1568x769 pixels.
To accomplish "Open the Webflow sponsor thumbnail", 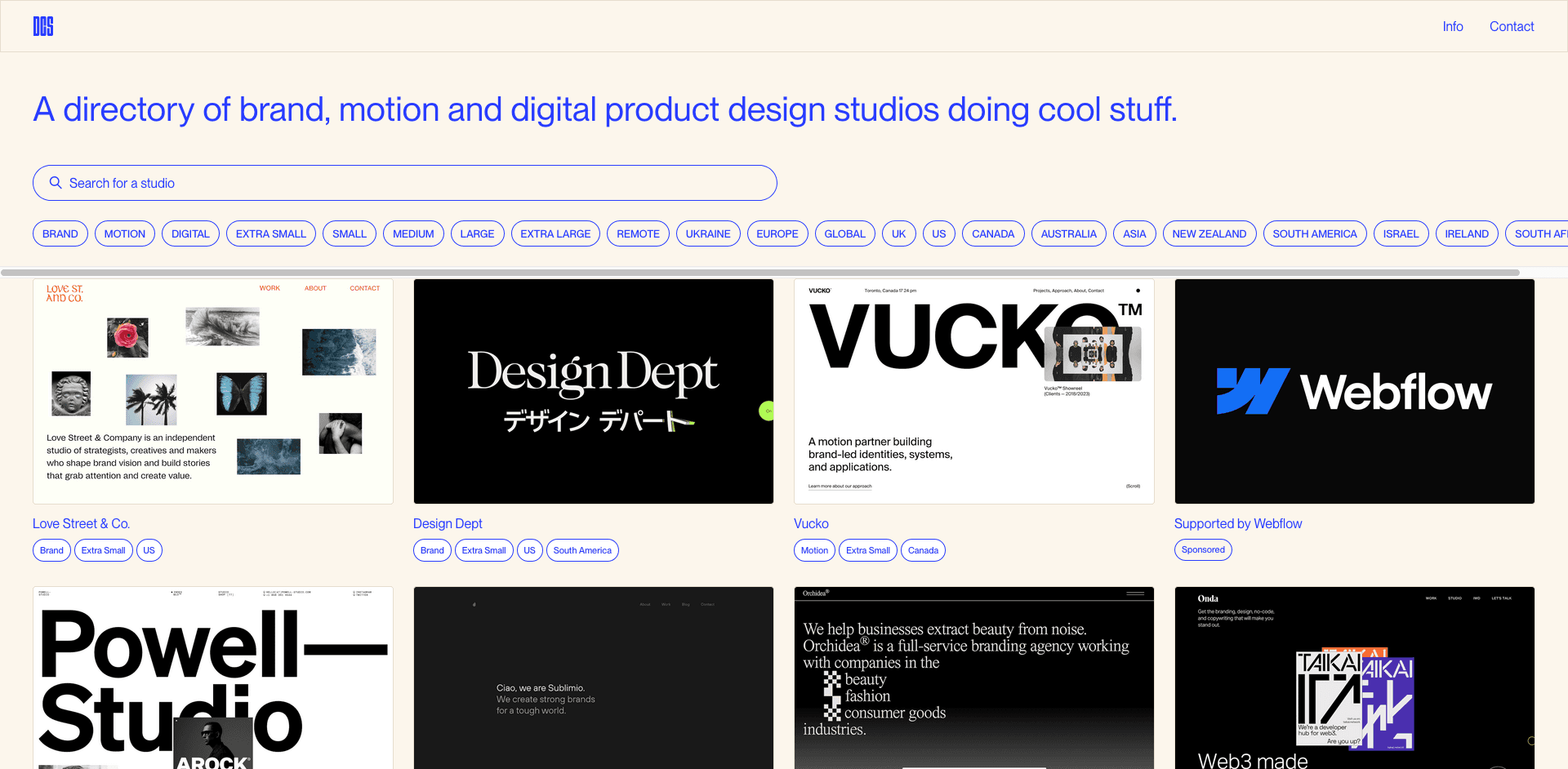I will (x=1355, y=391).
